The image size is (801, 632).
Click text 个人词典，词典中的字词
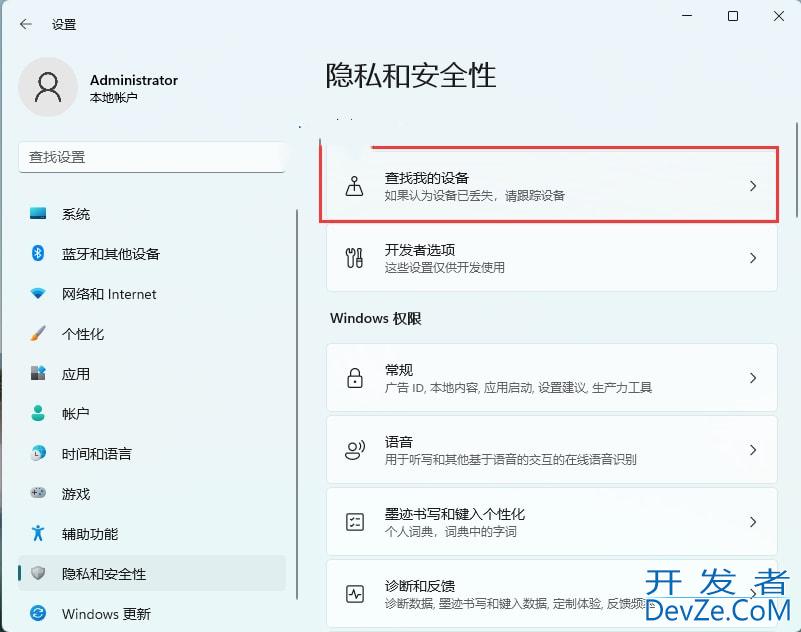tap(451, 532)
